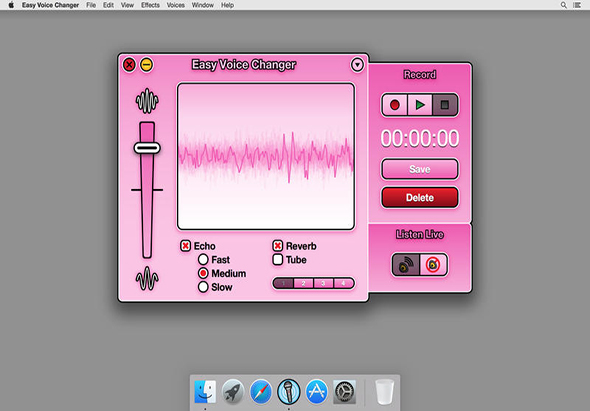Open the dropdown arrow in title bar
The height and width of the screenshot is (411, 590).
(357, 65)
